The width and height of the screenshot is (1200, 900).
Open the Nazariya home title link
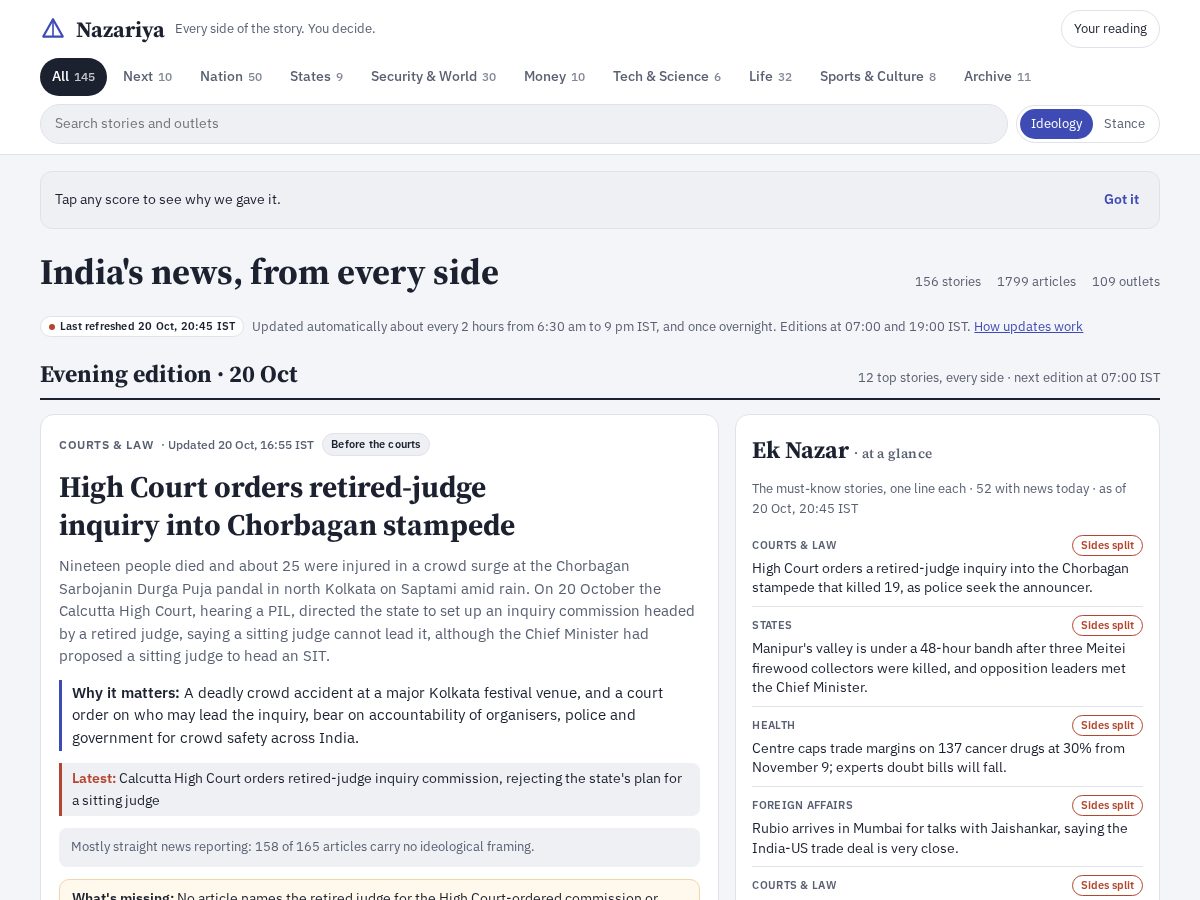coord(120,29)
